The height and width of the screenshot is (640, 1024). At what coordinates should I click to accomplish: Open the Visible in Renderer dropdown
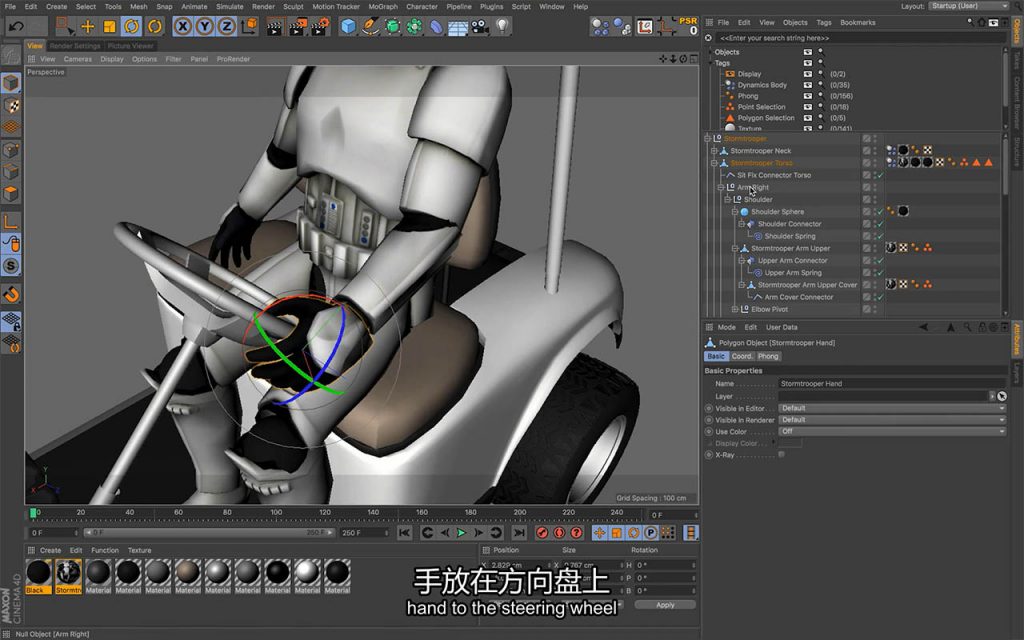[x=892, y=420]
